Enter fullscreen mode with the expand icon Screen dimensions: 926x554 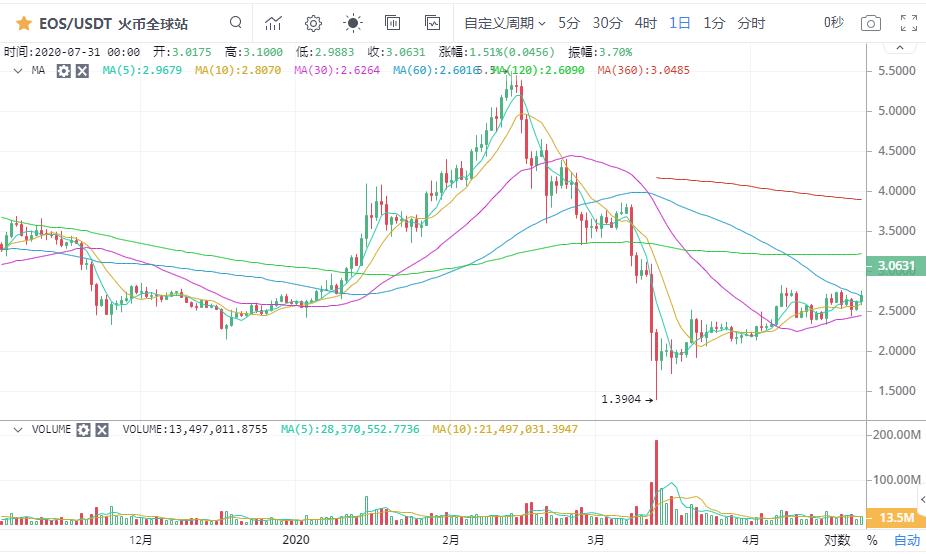coord(908,23)
